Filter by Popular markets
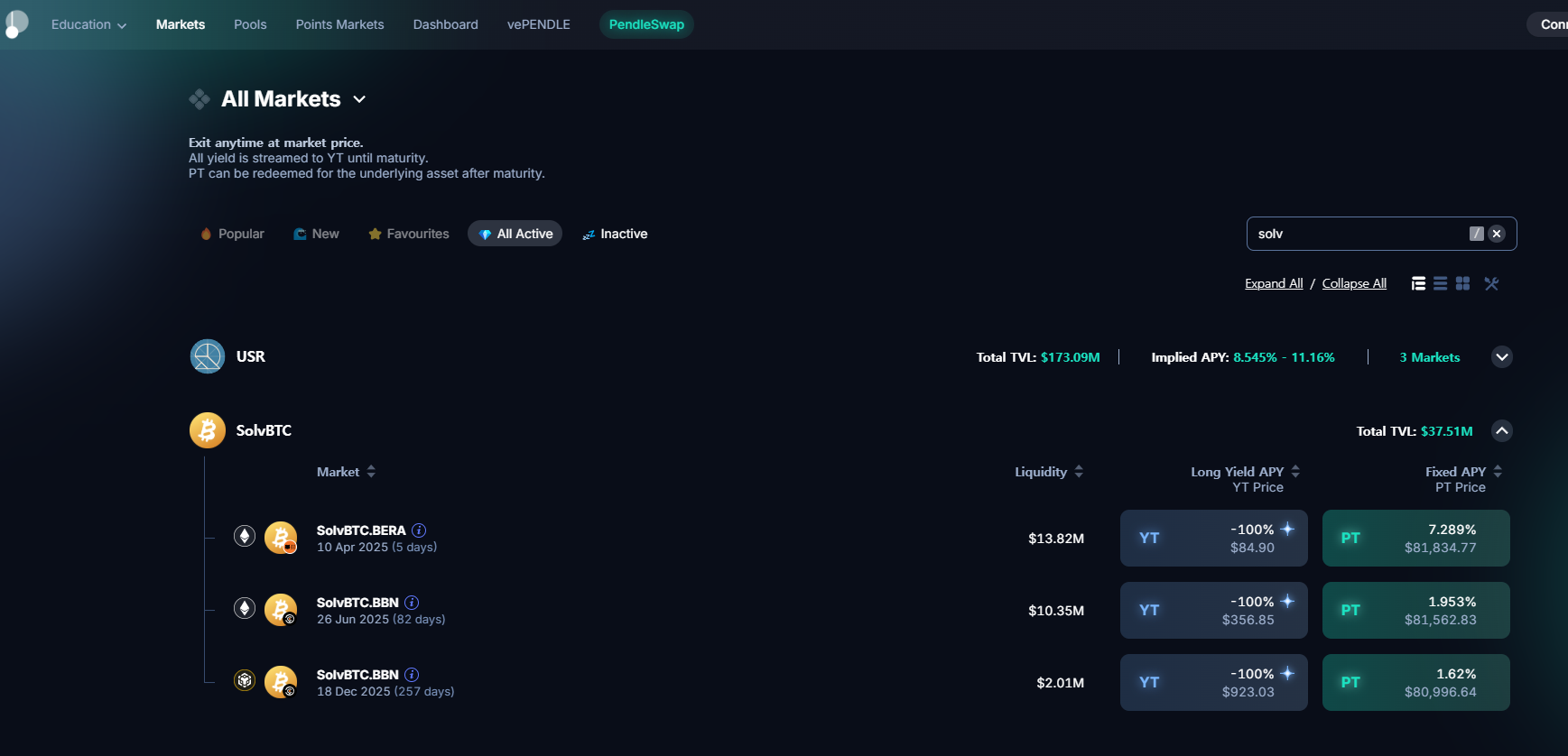Viewport: 1568px width, 756px height. 232,234
